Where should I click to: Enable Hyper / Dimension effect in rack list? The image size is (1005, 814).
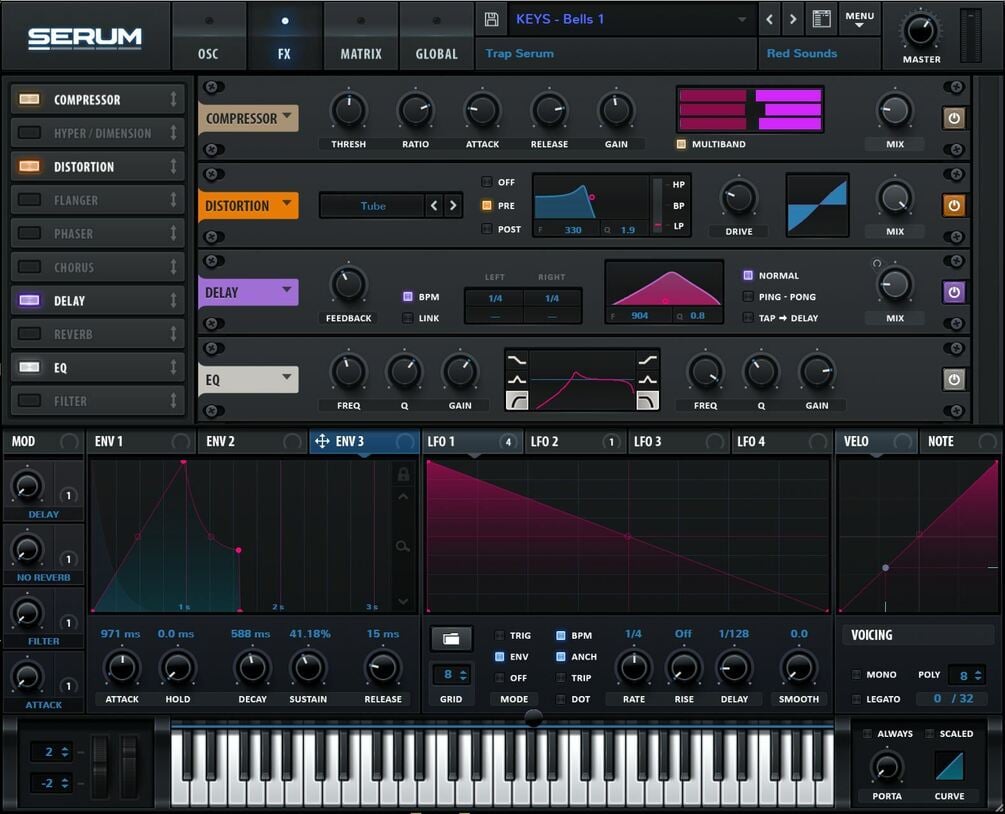click(29, 133)
